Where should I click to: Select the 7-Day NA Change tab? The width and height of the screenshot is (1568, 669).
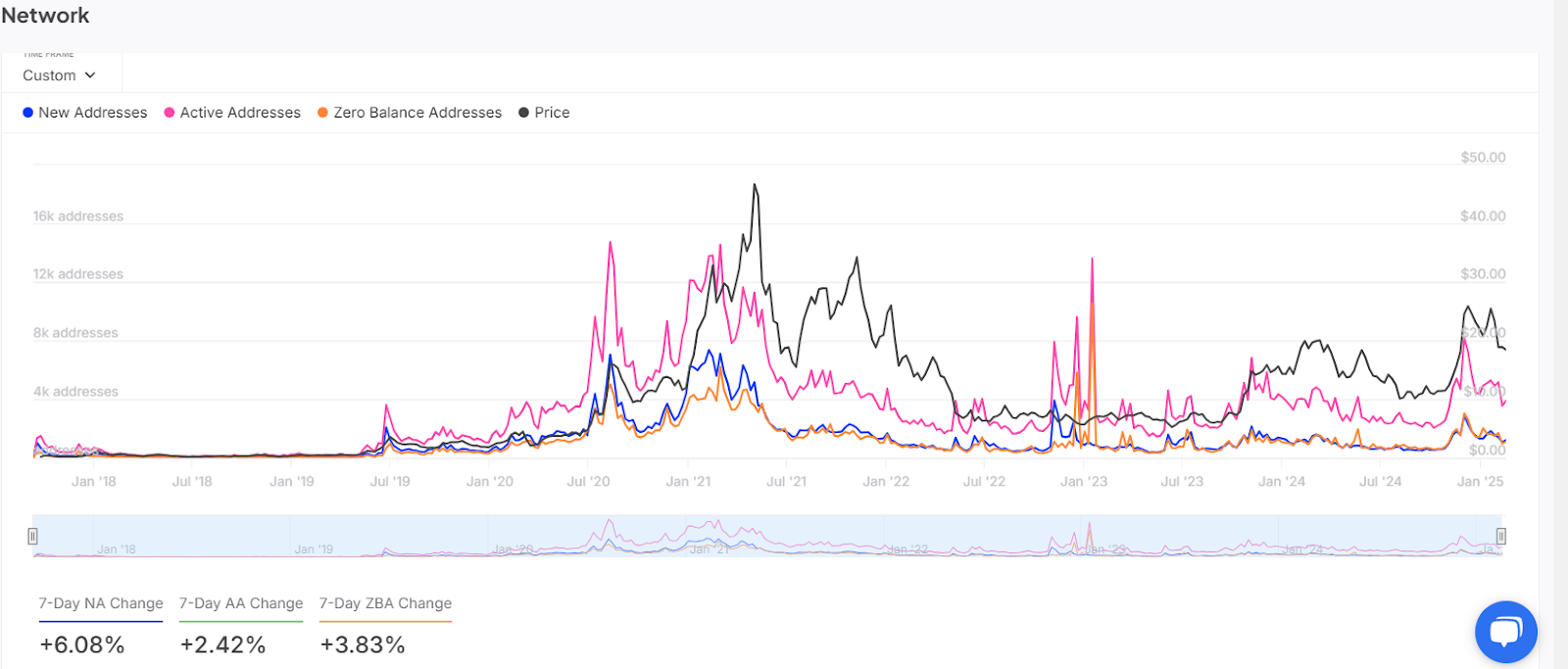[101, 603]
